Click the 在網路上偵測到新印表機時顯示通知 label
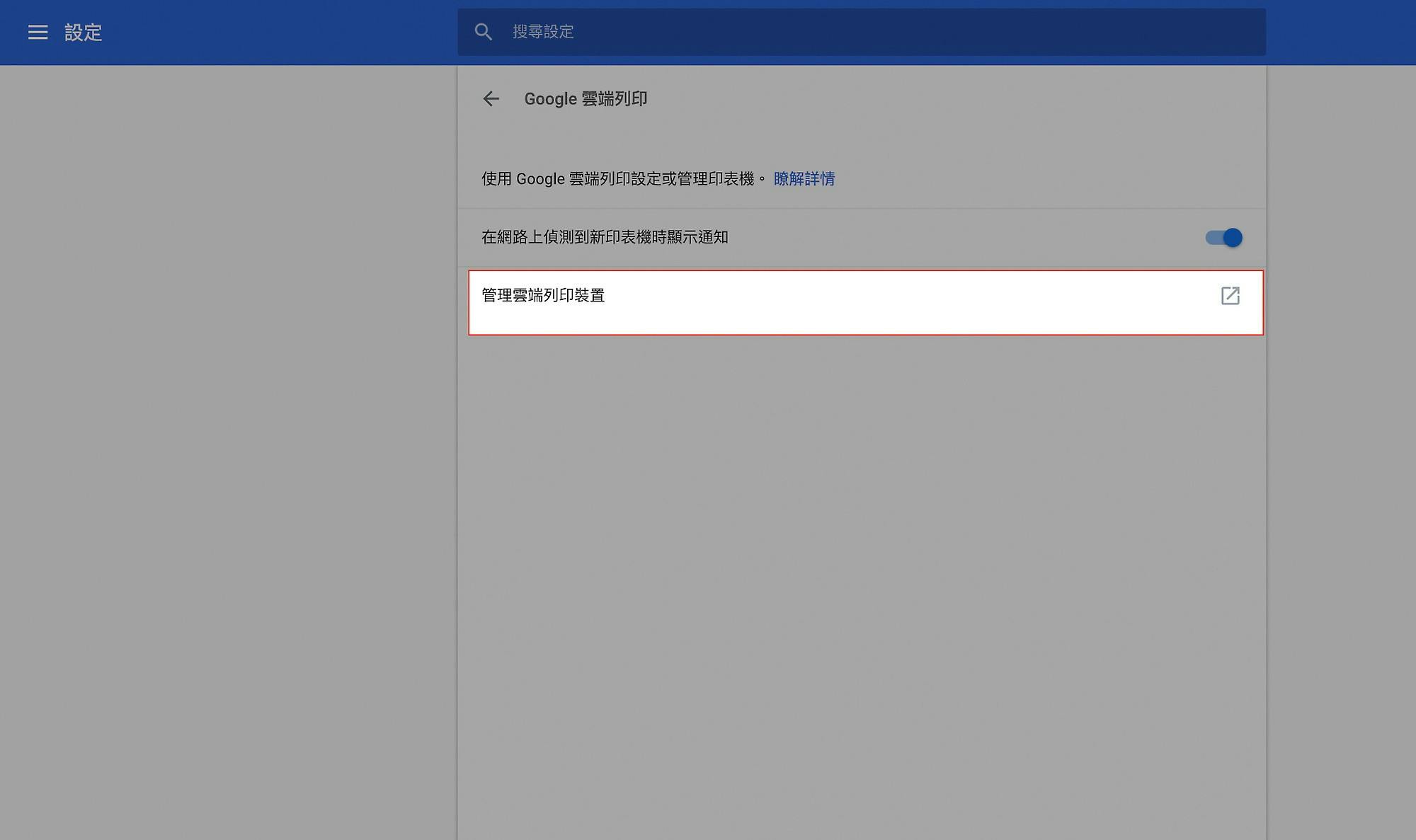The height and width of the screenshot is (840, 1416). click(605, 238)
